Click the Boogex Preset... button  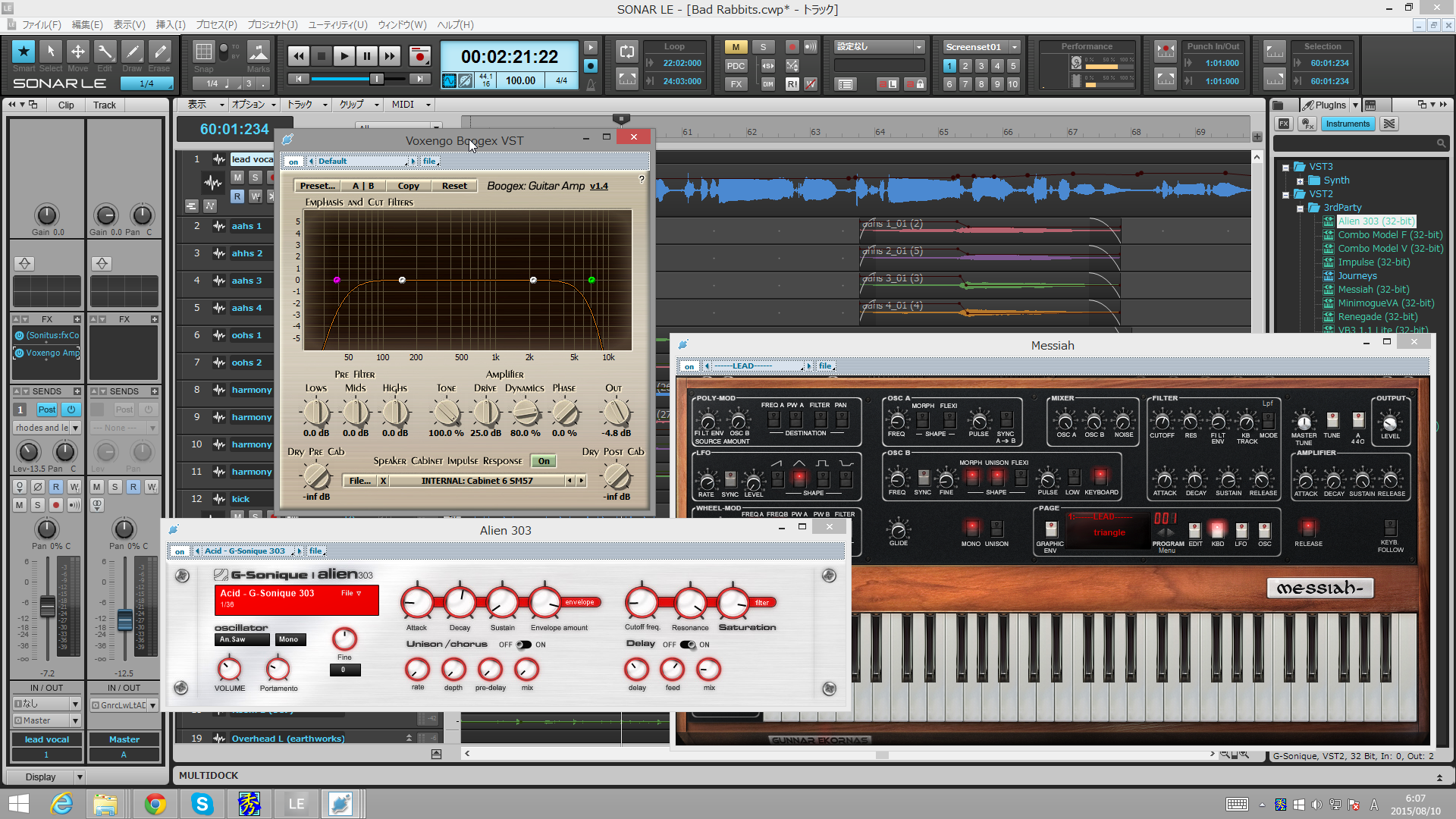pyautogui.click(x=317, y=186)
